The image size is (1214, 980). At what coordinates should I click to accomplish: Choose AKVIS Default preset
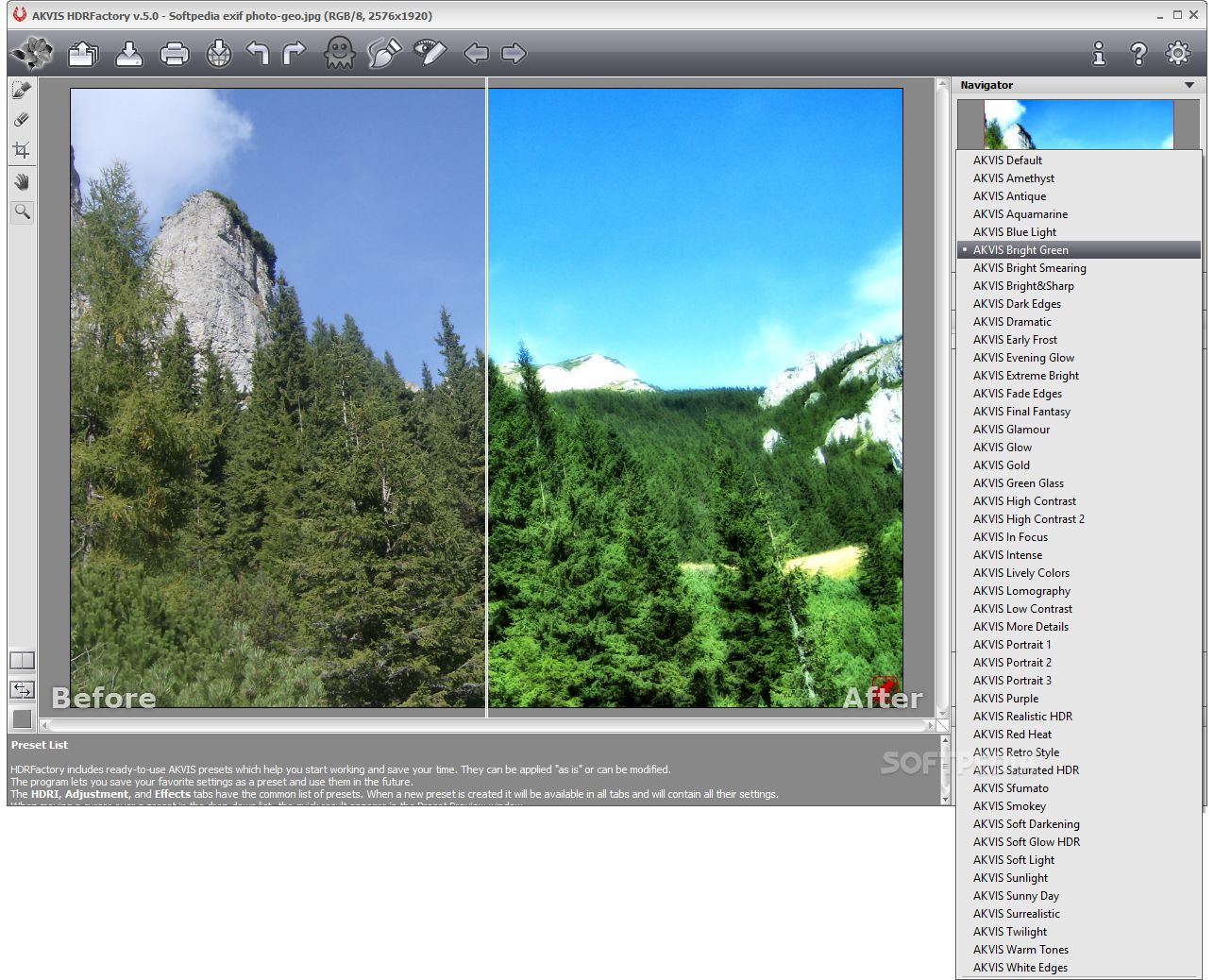click(1079, 161)
